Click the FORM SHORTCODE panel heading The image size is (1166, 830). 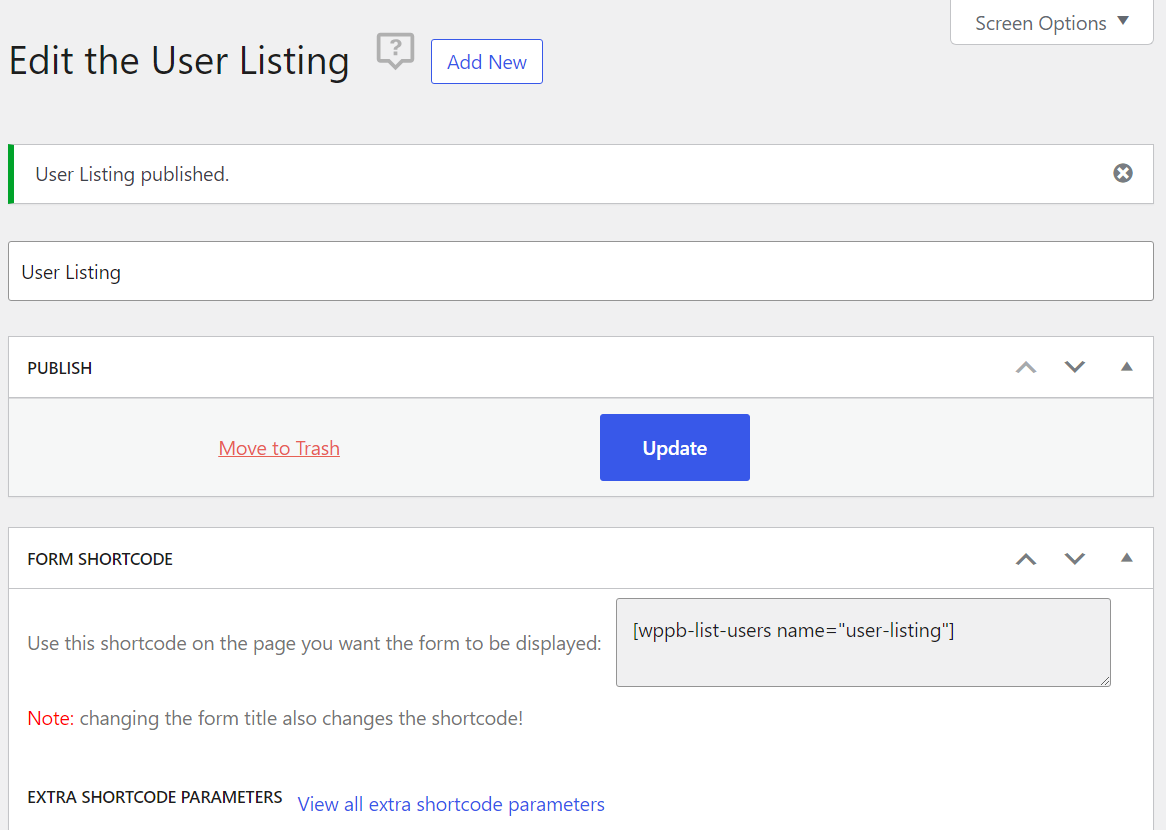click(x=100, y=559)
